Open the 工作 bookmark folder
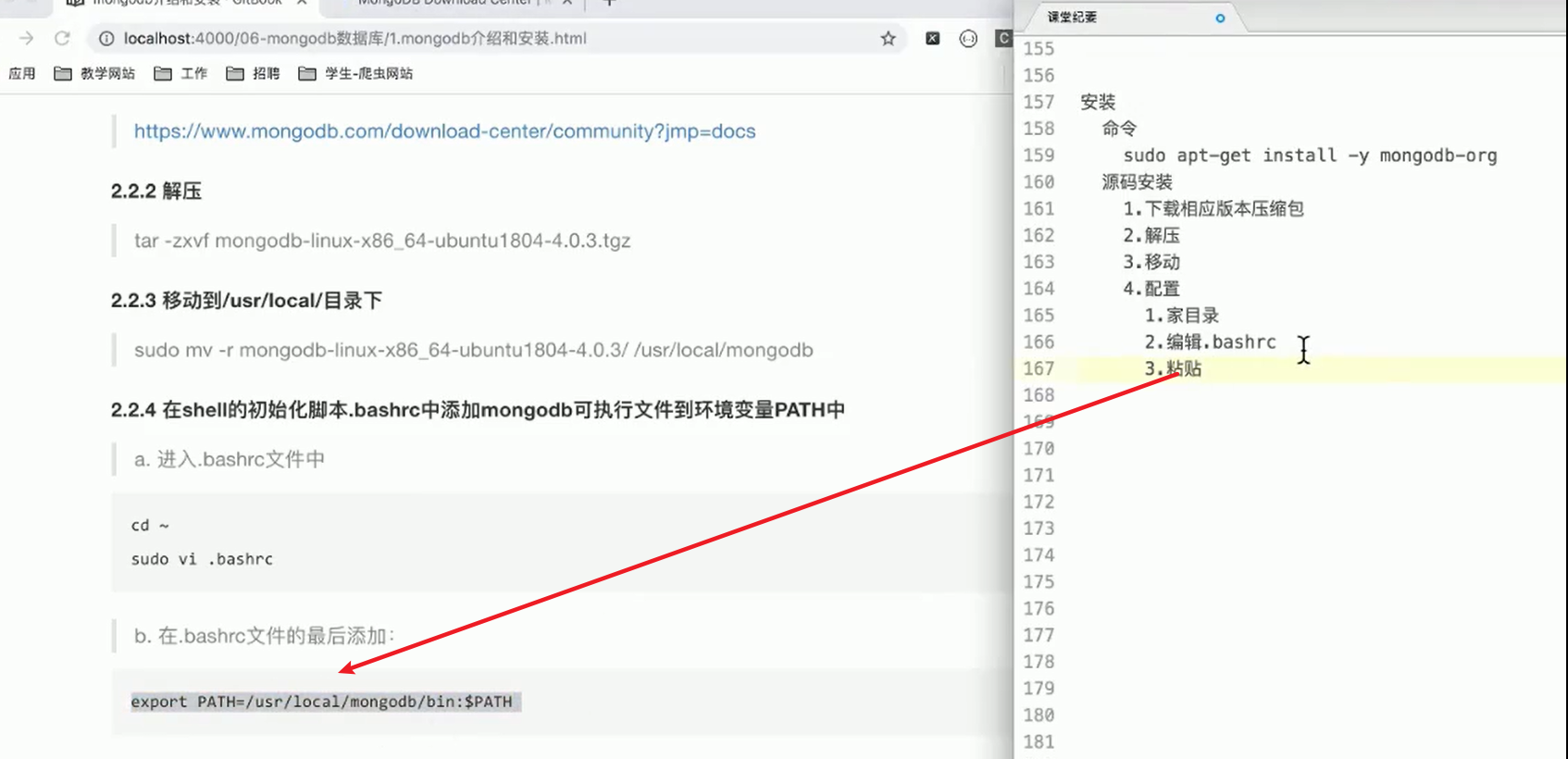The image size is (1568, 759). [x=180, y=73]
